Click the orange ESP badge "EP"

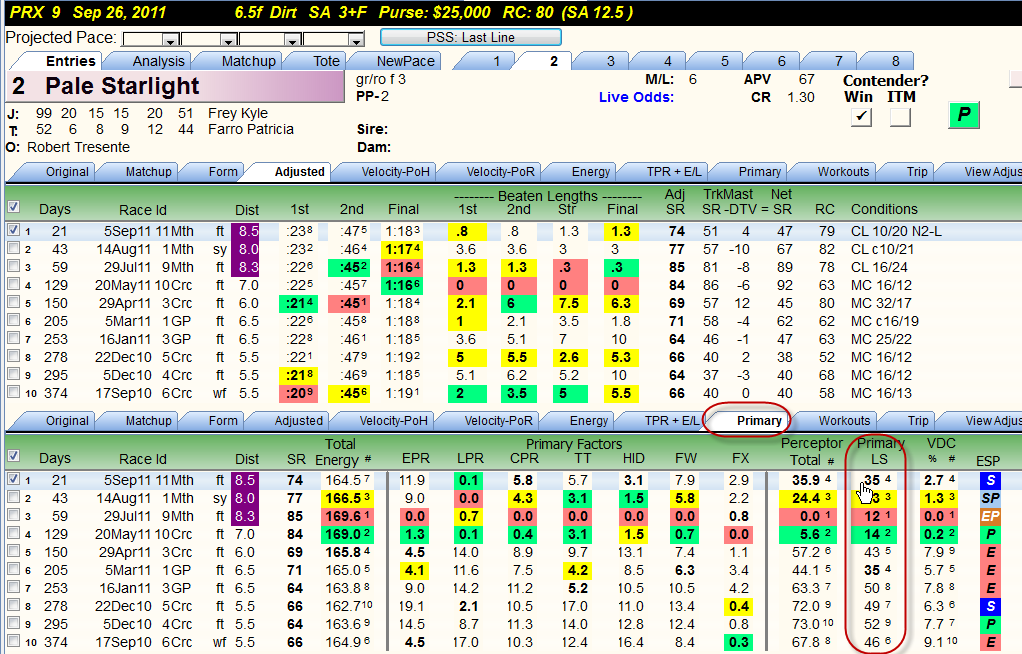pos(990,516)
